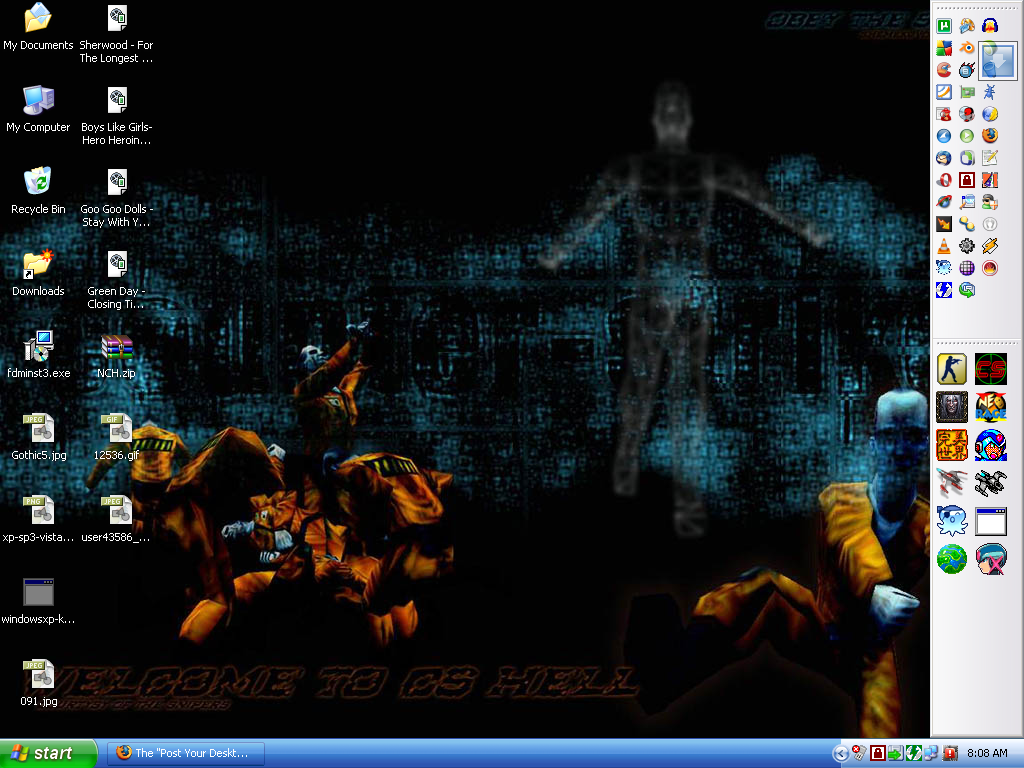Open the red CS crosshair game icon
This screenshot has height=768, width=1024.
991,369
